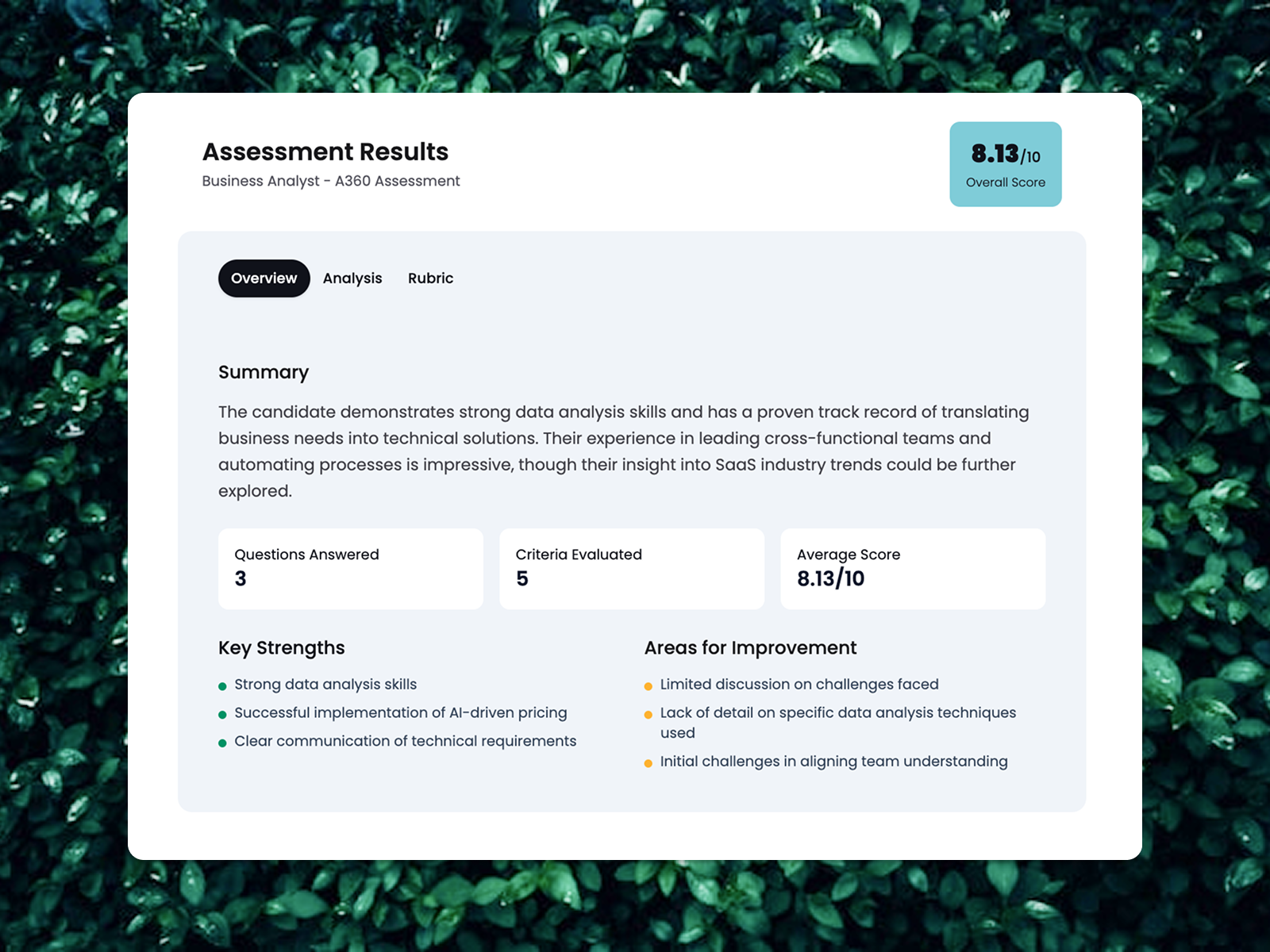
Task: Select the Criteria Evaluated card
Action: click(631, 568)
